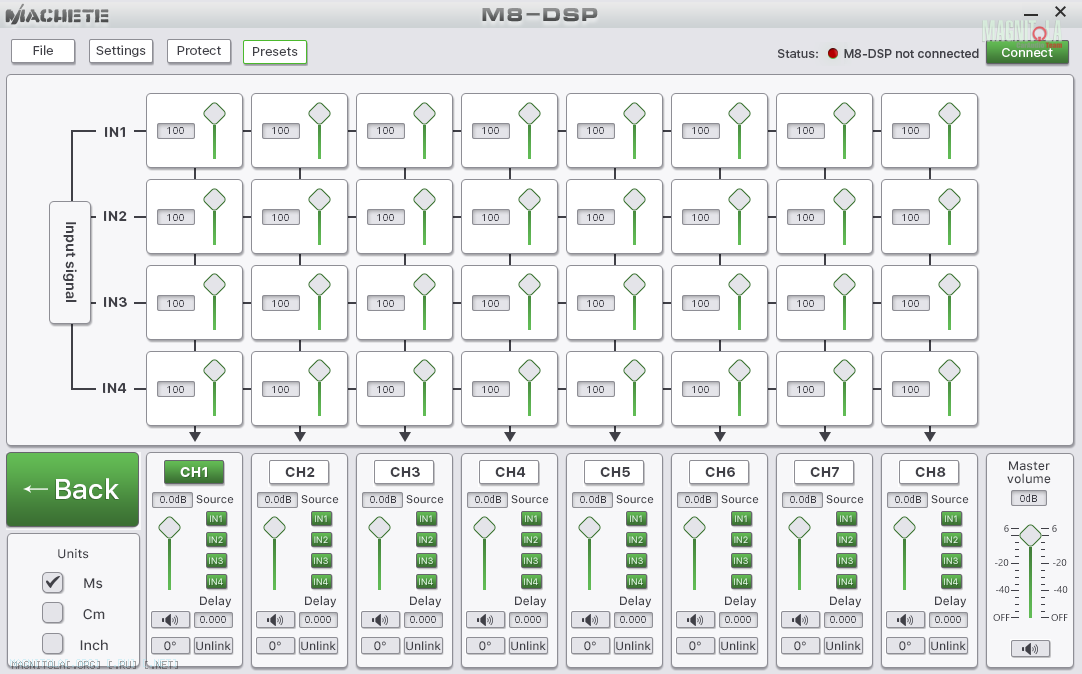Toggle IN1 source for CH1
1082x674 pixels.
click(216, 519)
